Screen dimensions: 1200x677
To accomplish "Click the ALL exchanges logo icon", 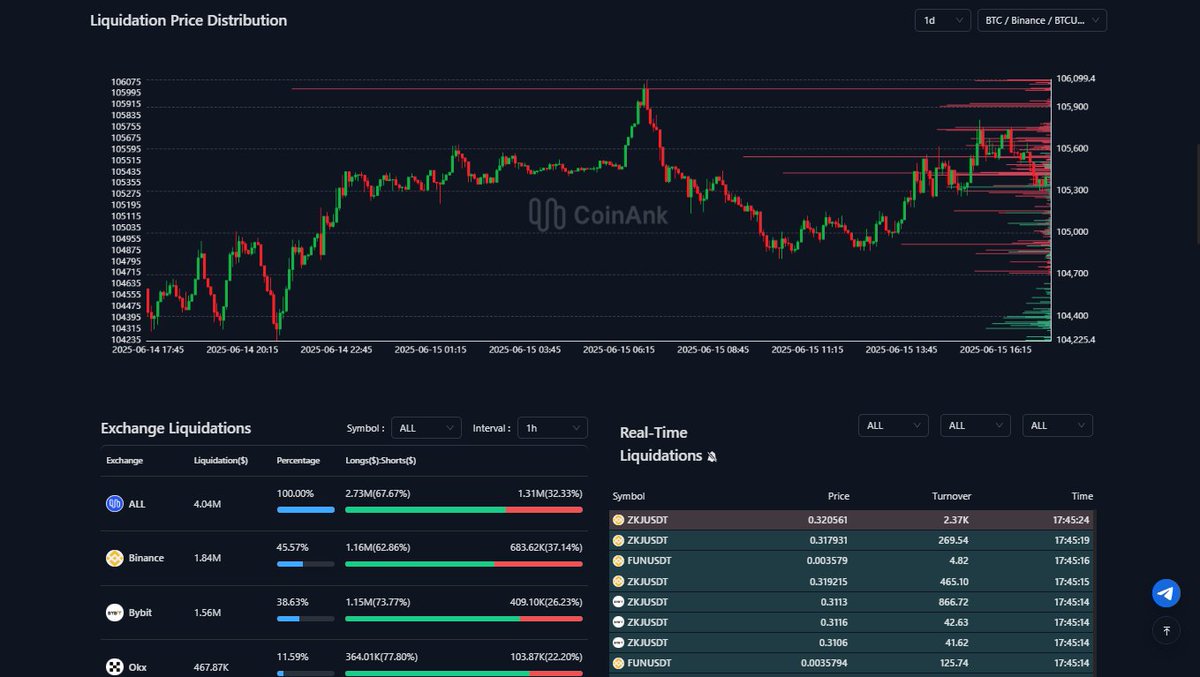I will 115,504.
